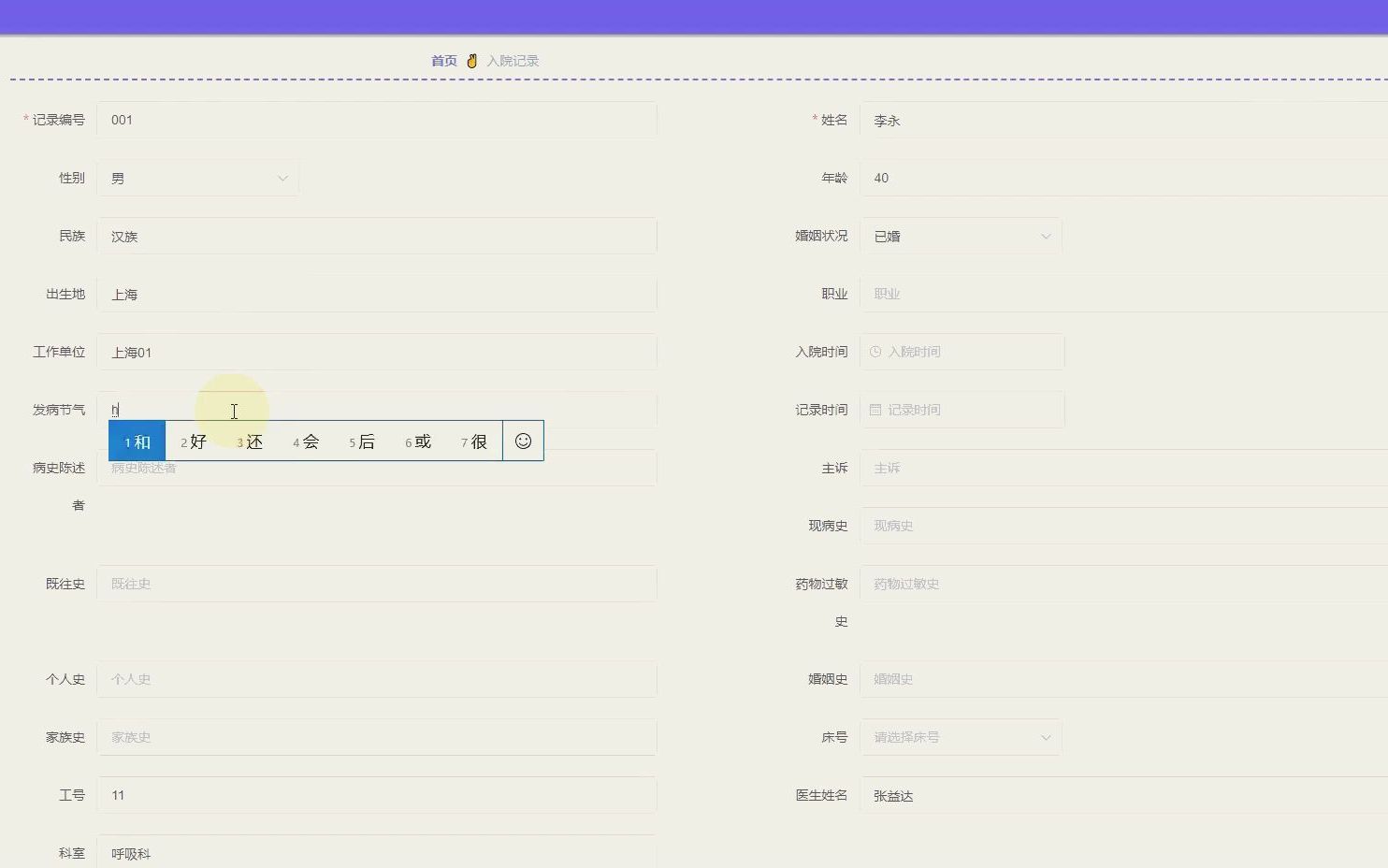Click the 药物过敏史 field label
This screenshot has height=868, width=1388.
(821, 602)
